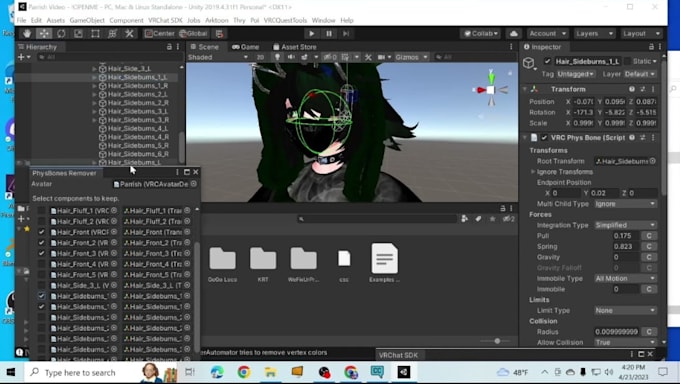Open the Shaded draw mode dropdown
Image resolution: width=680 pixels, height=384 pixels.
point(218,57)
